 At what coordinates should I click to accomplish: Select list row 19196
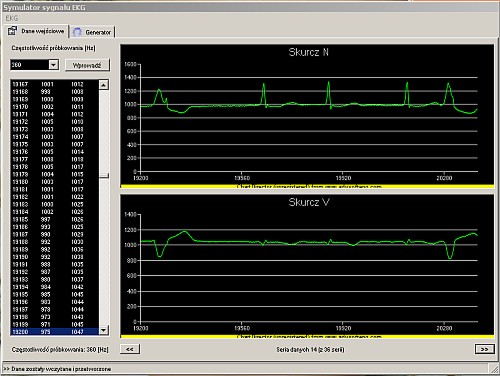click(55, 302)
